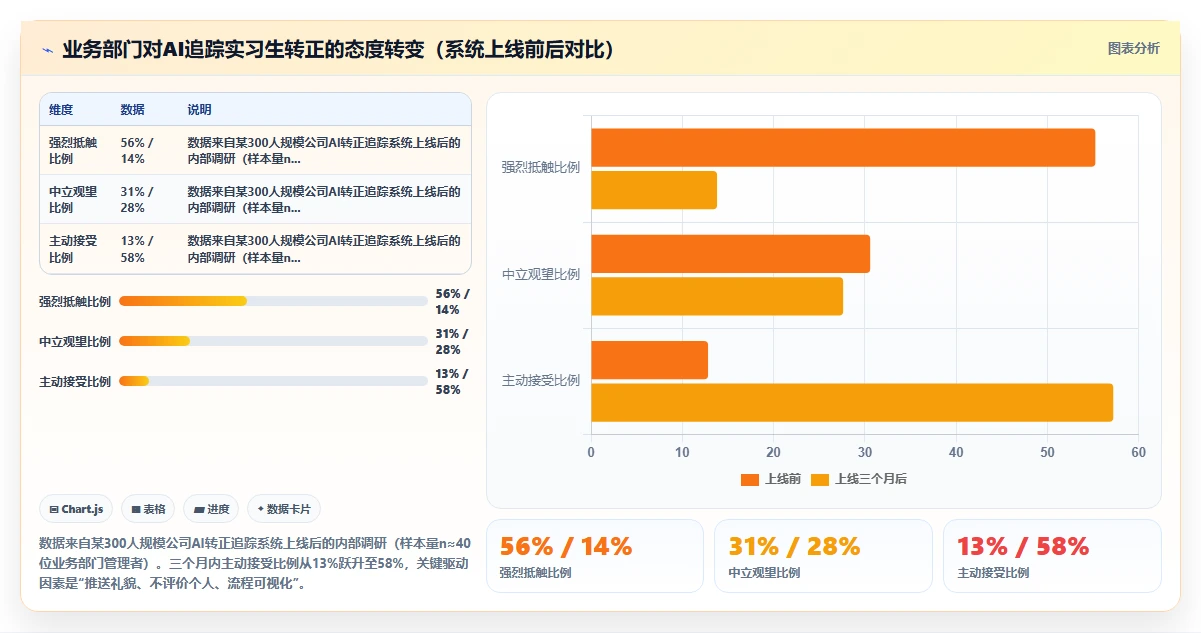Viewport: 1201px width, 633px height.
Task: Select the 数据卡片 tag chip
Action: (x=284, y=509)
